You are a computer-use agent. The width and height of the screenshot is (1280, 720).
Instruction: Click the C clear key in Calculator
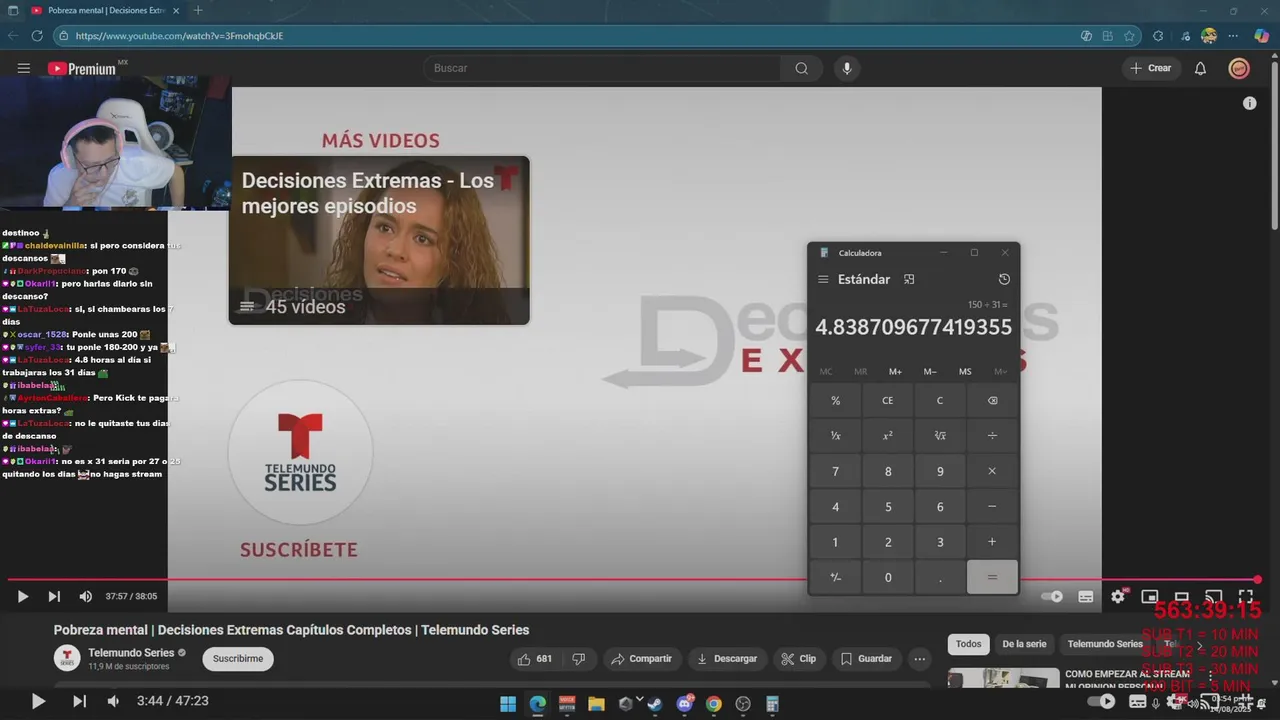pos(939,400)
